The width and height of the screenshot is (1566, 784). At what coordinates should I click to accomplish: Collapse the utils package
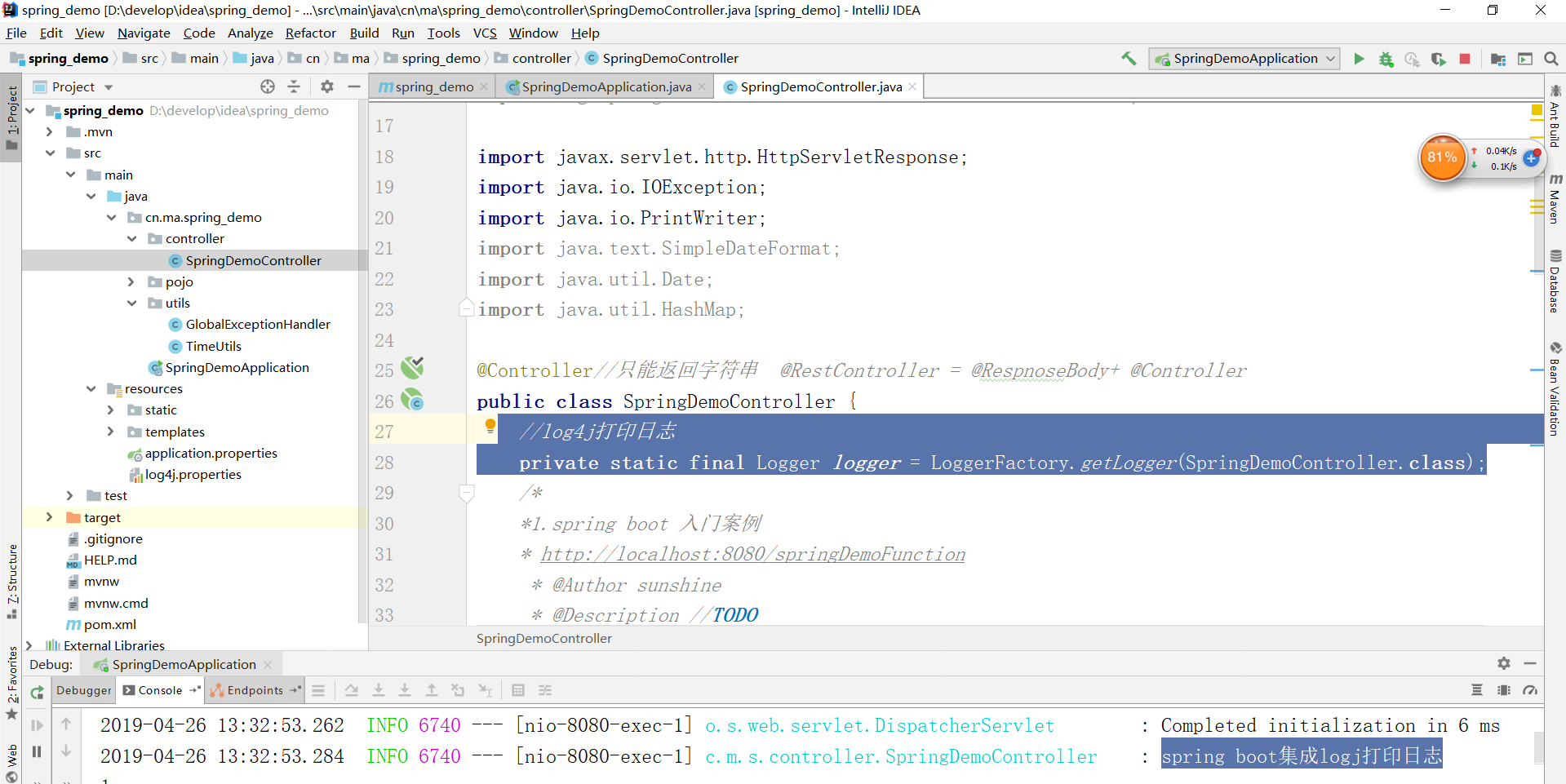[x=132, y=303]
